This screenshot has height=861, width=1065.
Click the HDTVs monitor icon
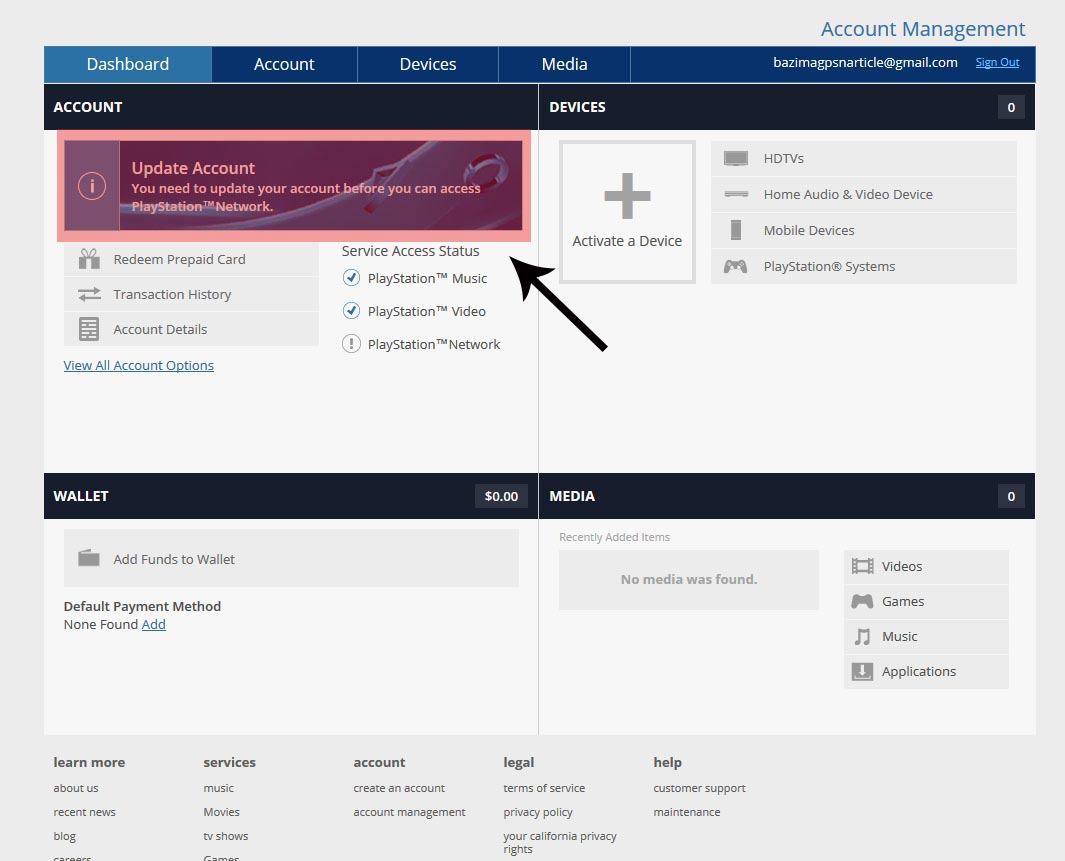736,159
